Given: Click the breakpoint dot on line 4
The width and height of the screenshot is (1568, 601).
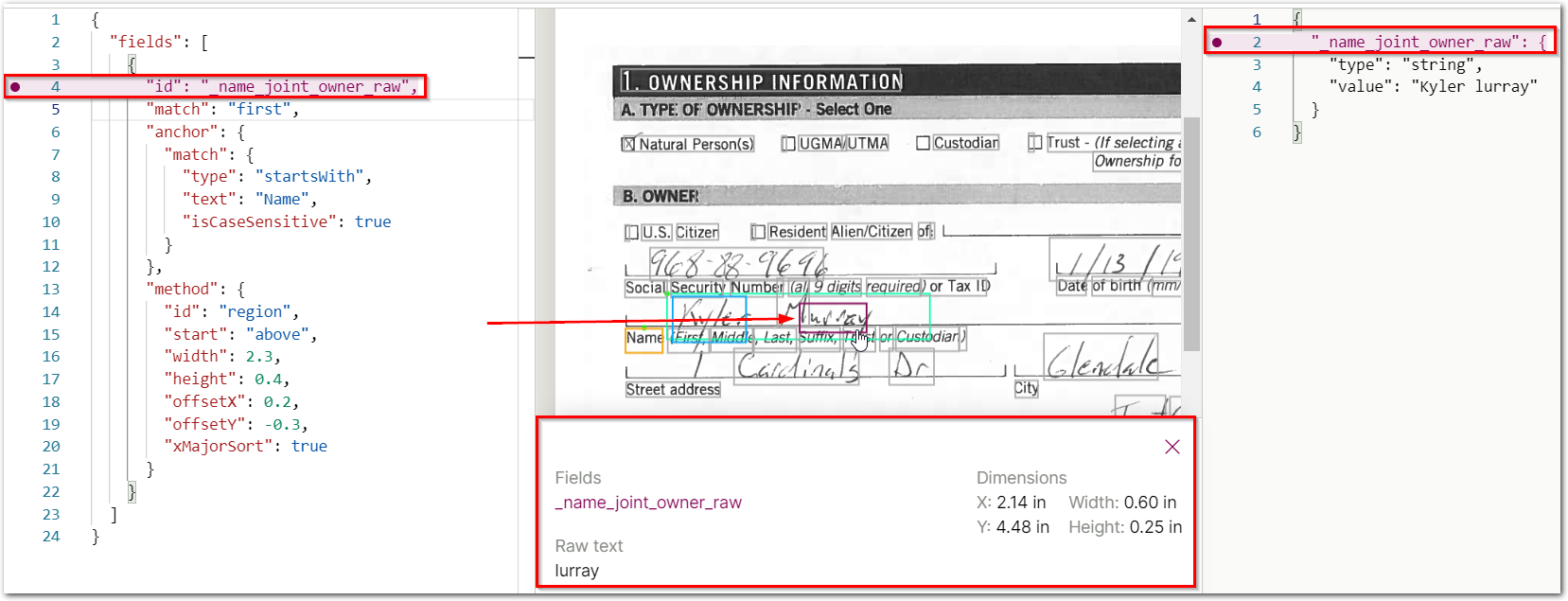Looking at the screenshot, I should [15, 87].
